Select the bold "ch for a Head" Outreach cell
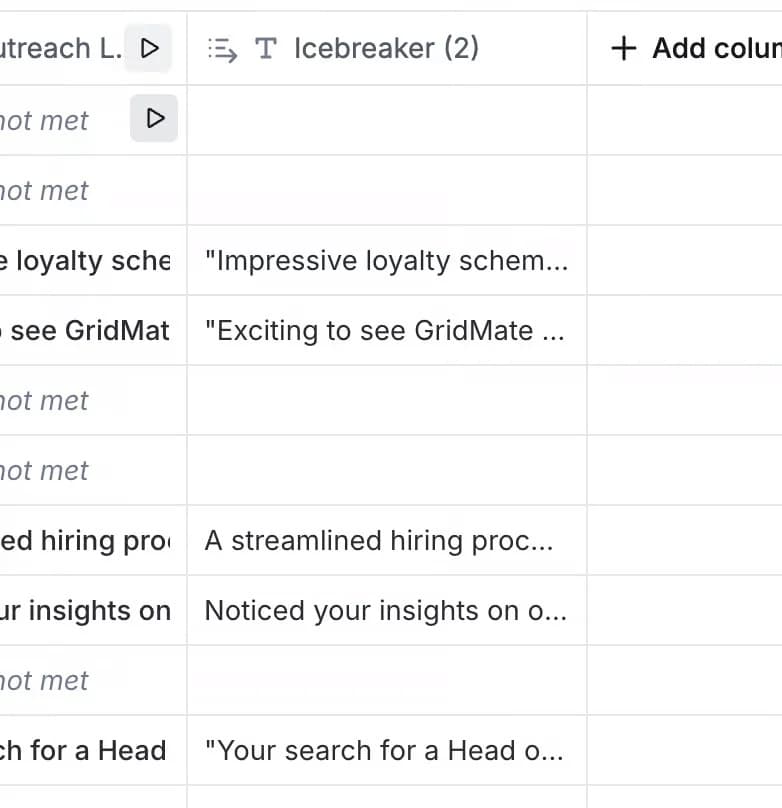The image size is (782, 808). pos(93,750)
